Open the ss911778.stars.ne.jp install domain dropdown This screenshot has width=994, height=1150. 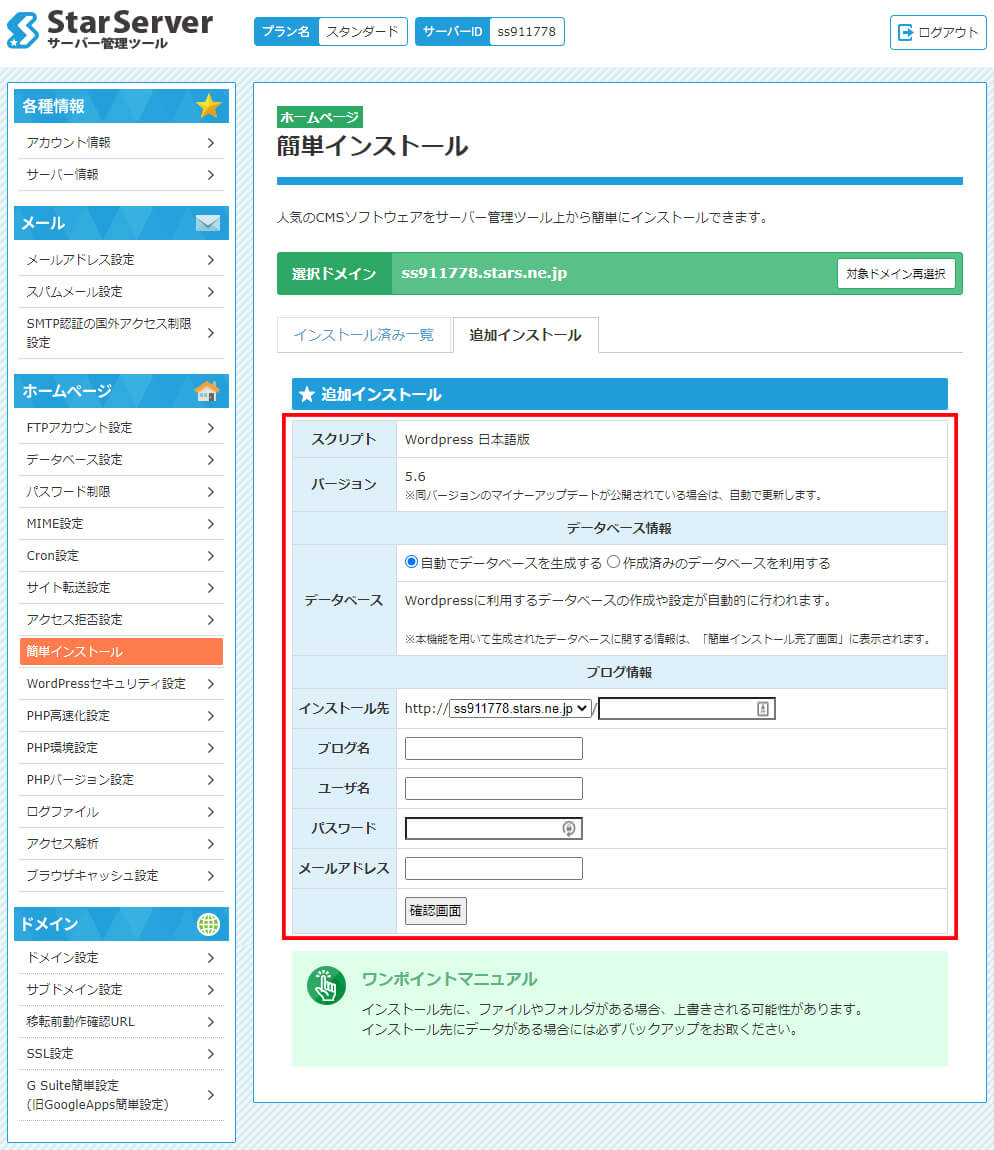tap(520, 708)
